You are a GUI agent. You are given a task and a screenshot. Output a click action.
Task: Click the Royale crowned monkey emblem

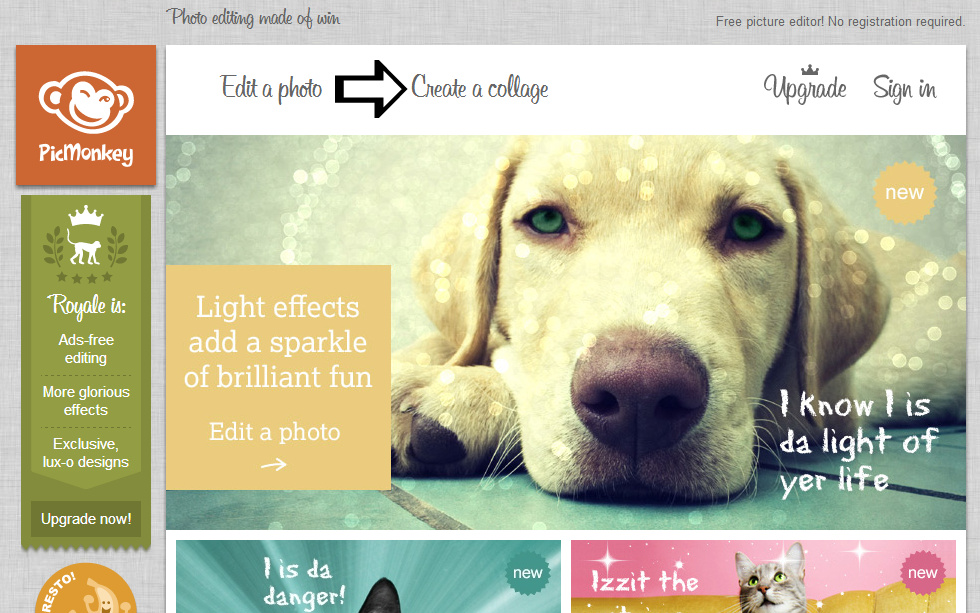point(86,244)
